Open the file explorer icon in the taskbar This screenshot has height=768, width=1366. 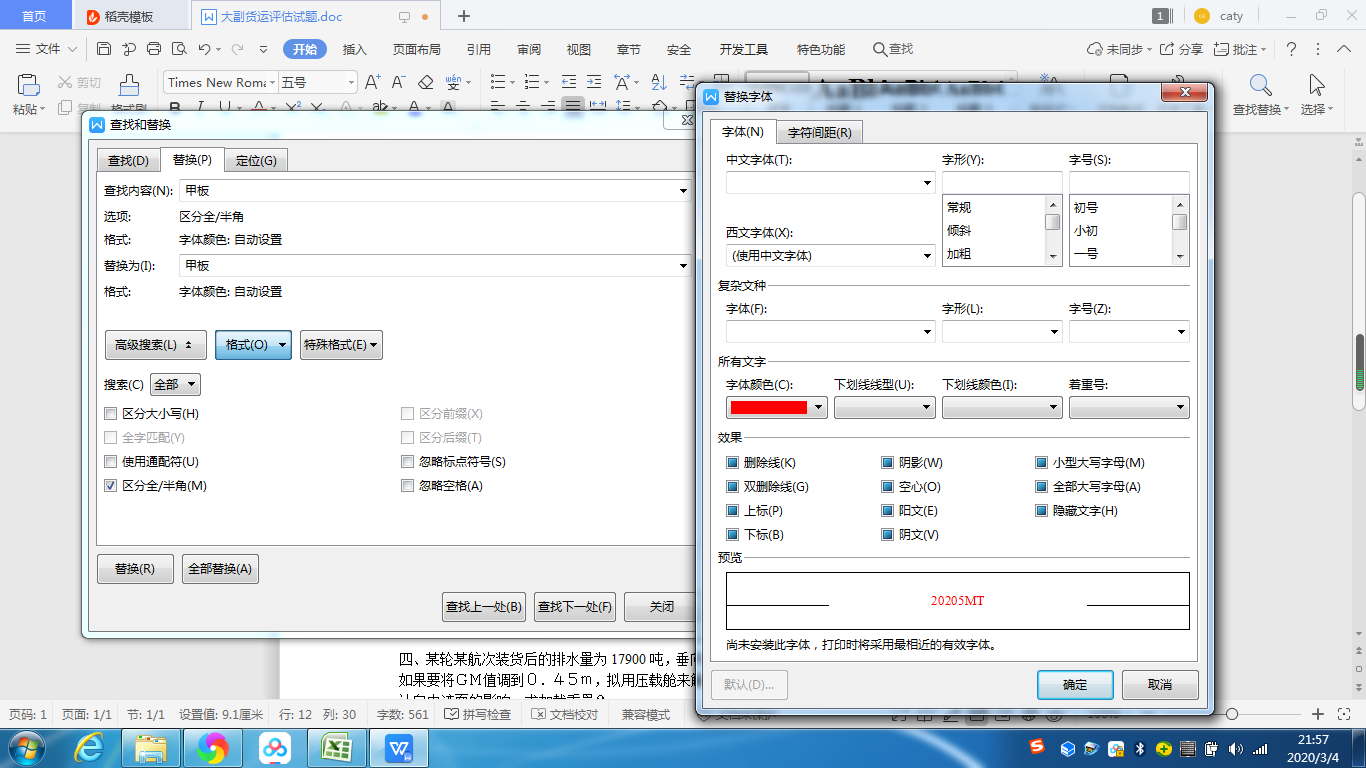click(x=151, y=747)
